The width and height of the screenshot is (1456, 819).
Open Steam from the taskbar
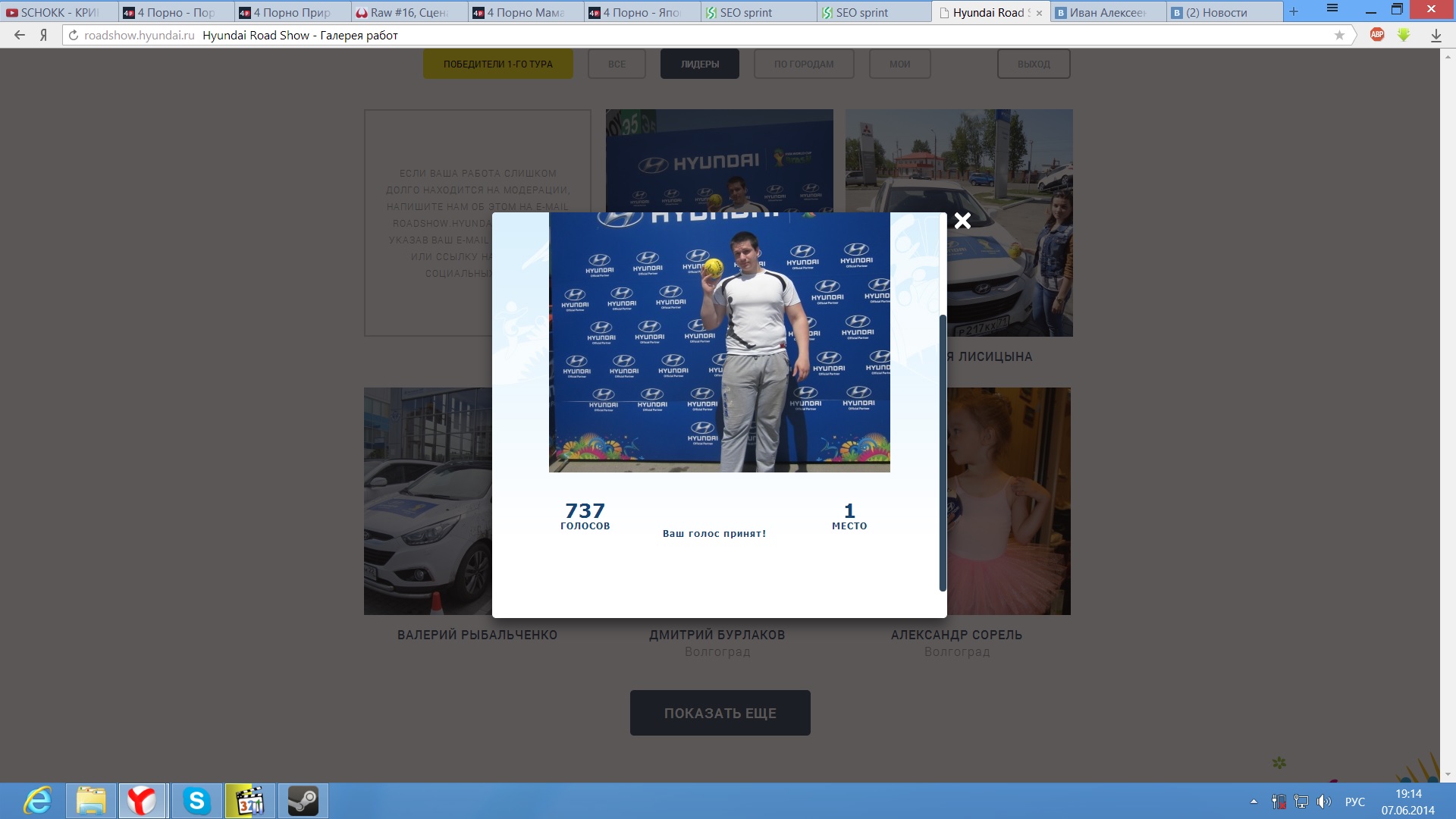[303, 801]
